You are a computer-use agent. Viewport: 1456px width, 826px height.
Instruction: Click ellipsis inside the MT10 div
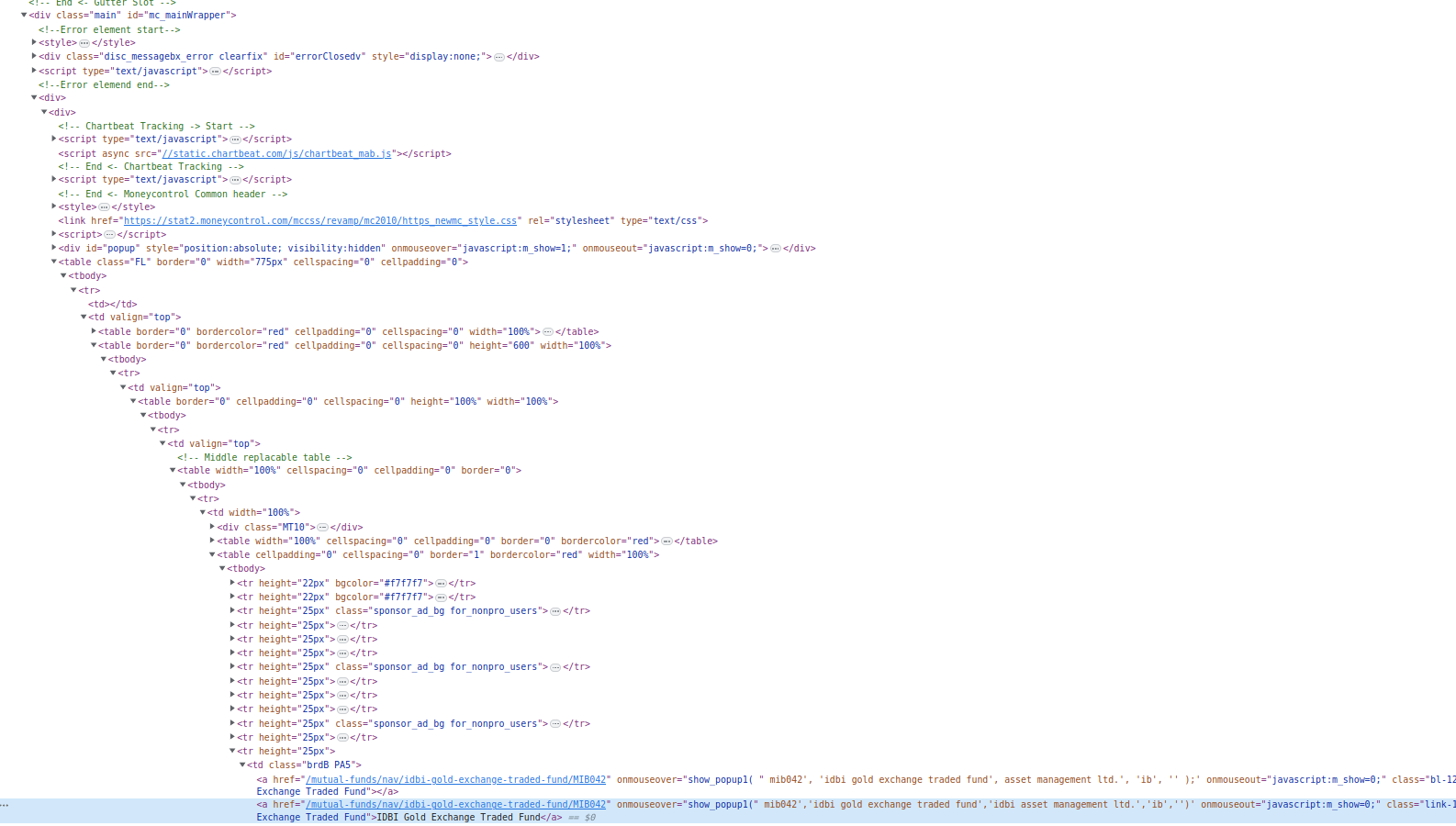point(323,528)
